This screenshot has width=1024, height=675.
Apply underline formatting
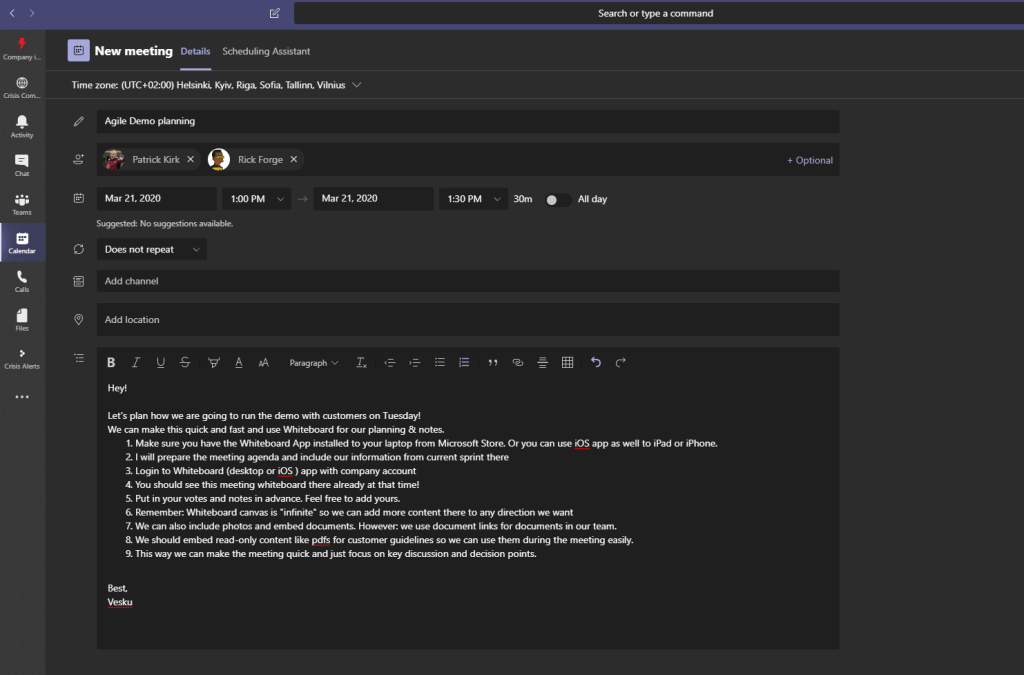click(x=161, y=362)
